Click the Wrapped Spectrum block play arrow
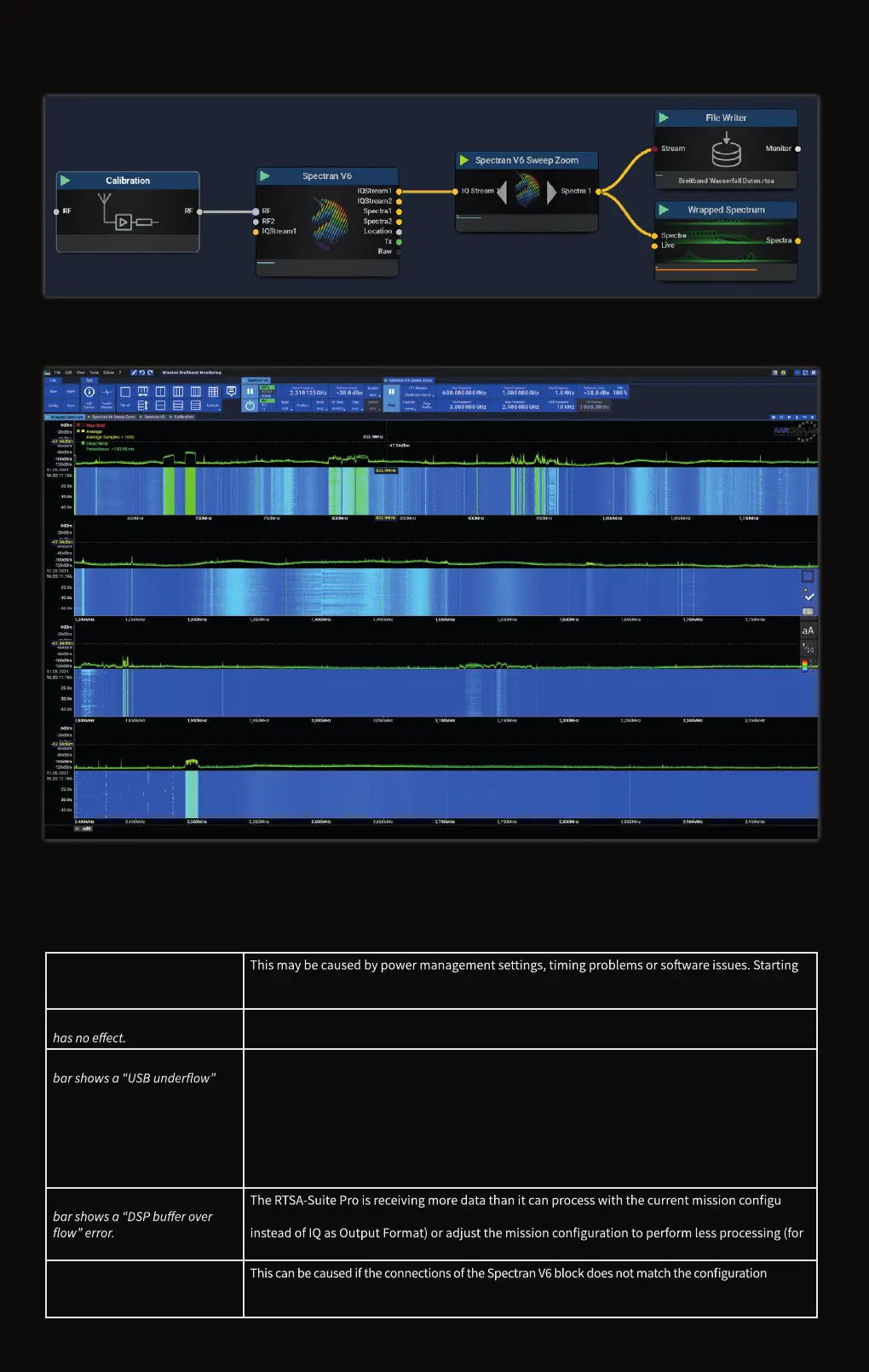This screenshot has width=869, height=1372. pyautogui.click(x=664, y=210)
